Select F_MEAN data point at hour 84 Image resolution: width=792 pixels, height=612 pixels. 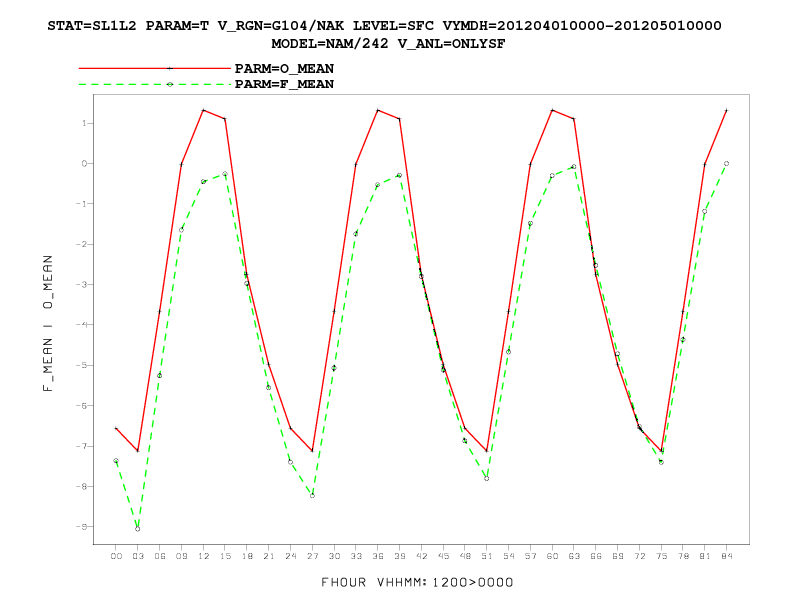click(726, 164)
